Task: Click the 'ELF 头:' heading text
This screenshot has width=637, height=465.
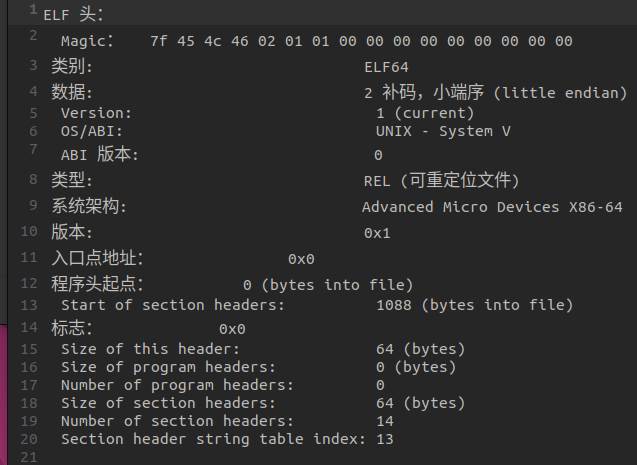Action: click(x=73, y=15)
